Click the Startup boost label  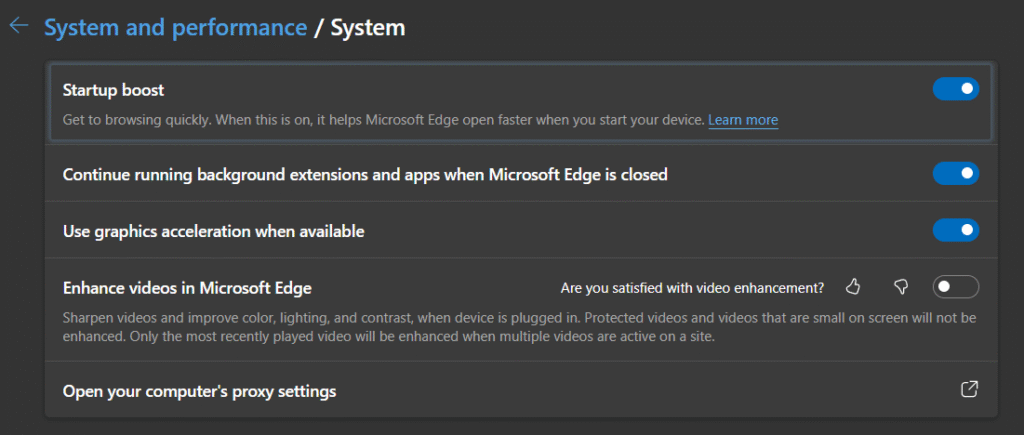(x=113, y=90)
